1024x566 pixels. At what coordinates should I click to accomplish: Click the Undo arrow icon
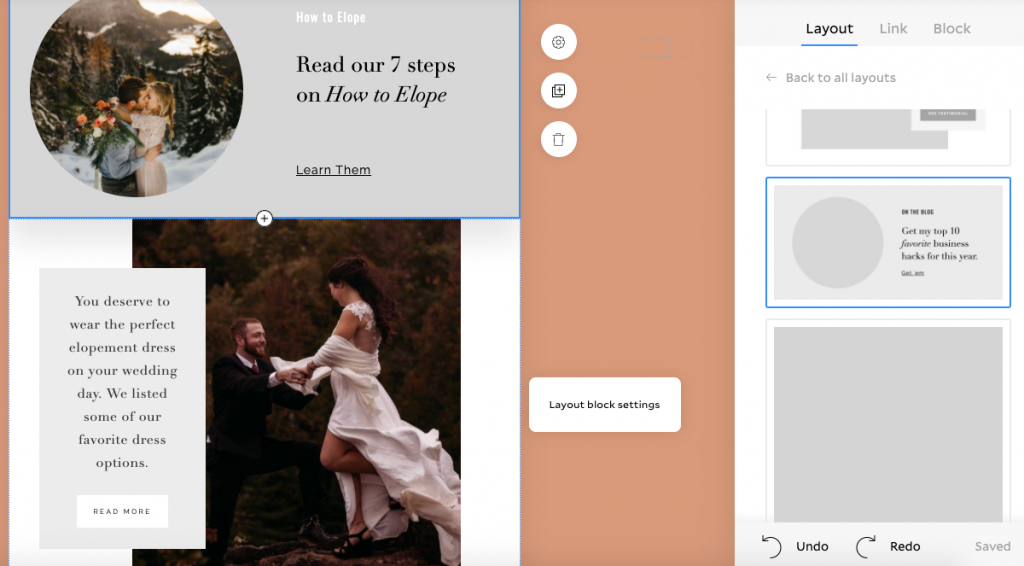pos(772,546)
